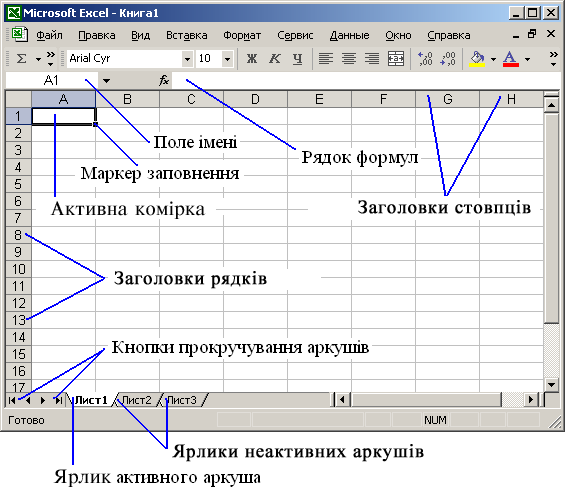This screenshot has height=495, width=565.
Task: Toggle Bold (Ж) formatting
Action: 252,58
